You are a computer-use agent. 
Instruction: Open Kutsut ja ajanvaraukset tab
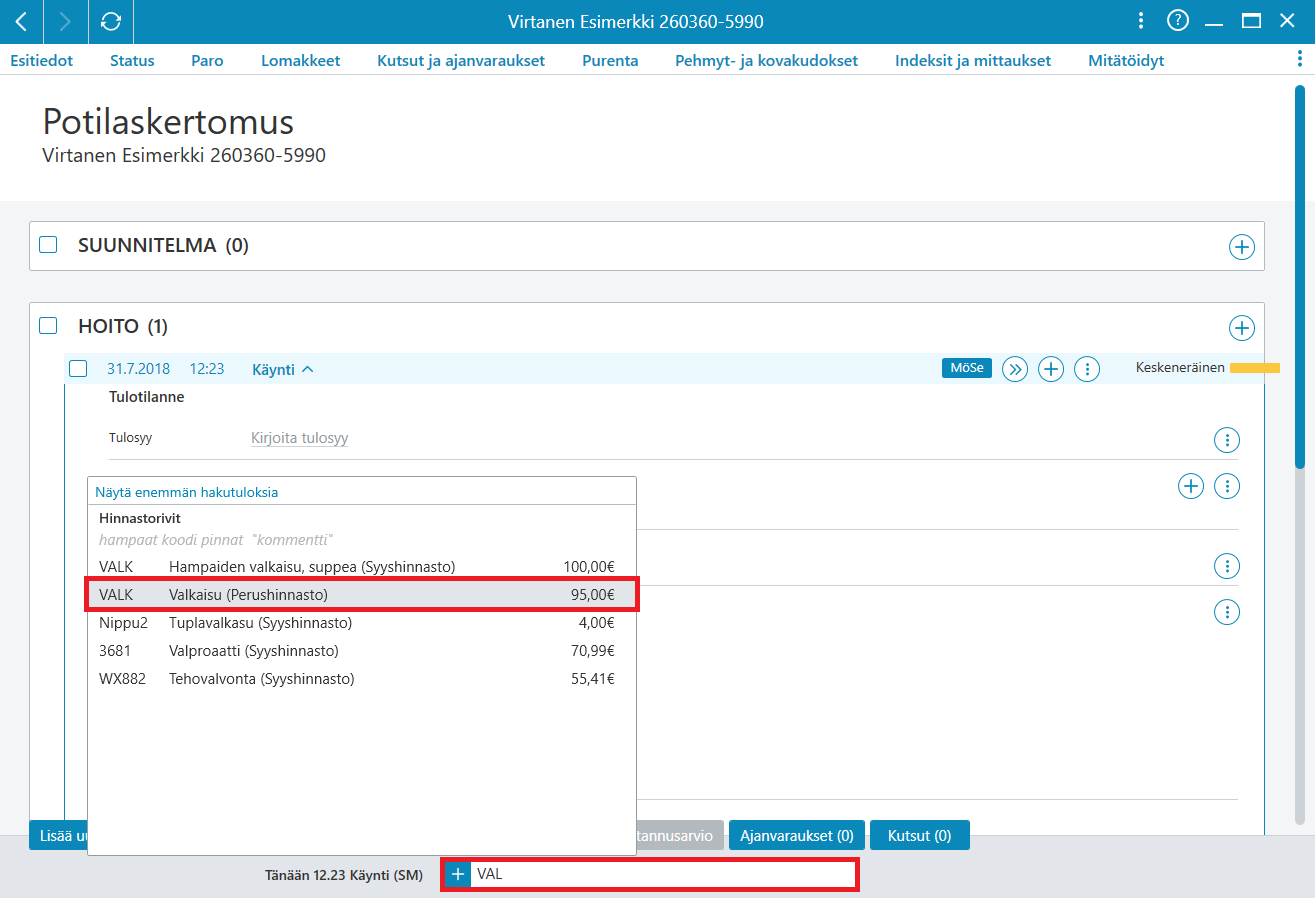click(x=461, y=60)
